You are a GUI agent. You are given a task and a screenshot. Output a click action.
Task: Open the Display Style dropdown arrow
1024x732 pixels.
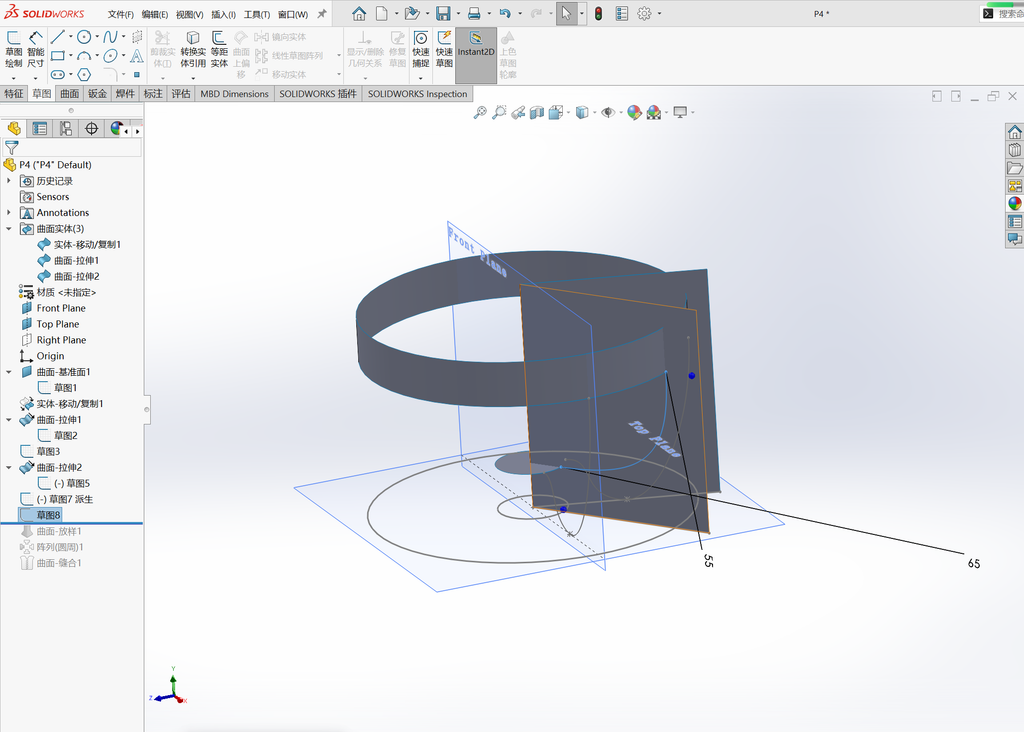(x=594, y=112)
